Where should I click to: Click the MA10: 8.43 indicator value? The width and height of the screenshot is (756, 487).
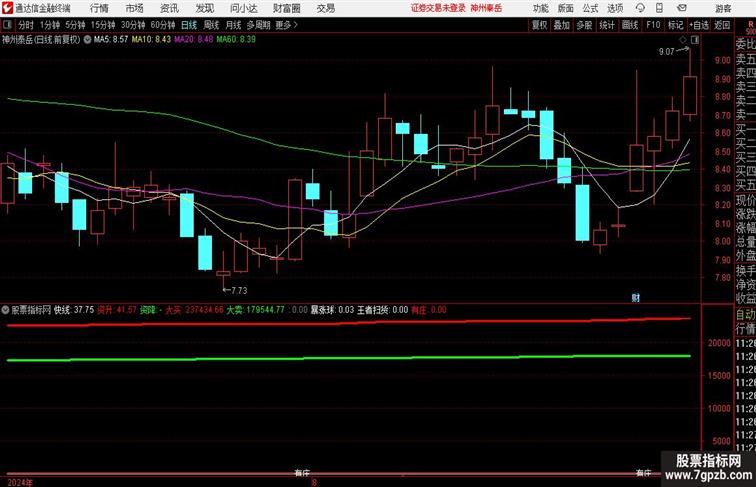[151, 40]
